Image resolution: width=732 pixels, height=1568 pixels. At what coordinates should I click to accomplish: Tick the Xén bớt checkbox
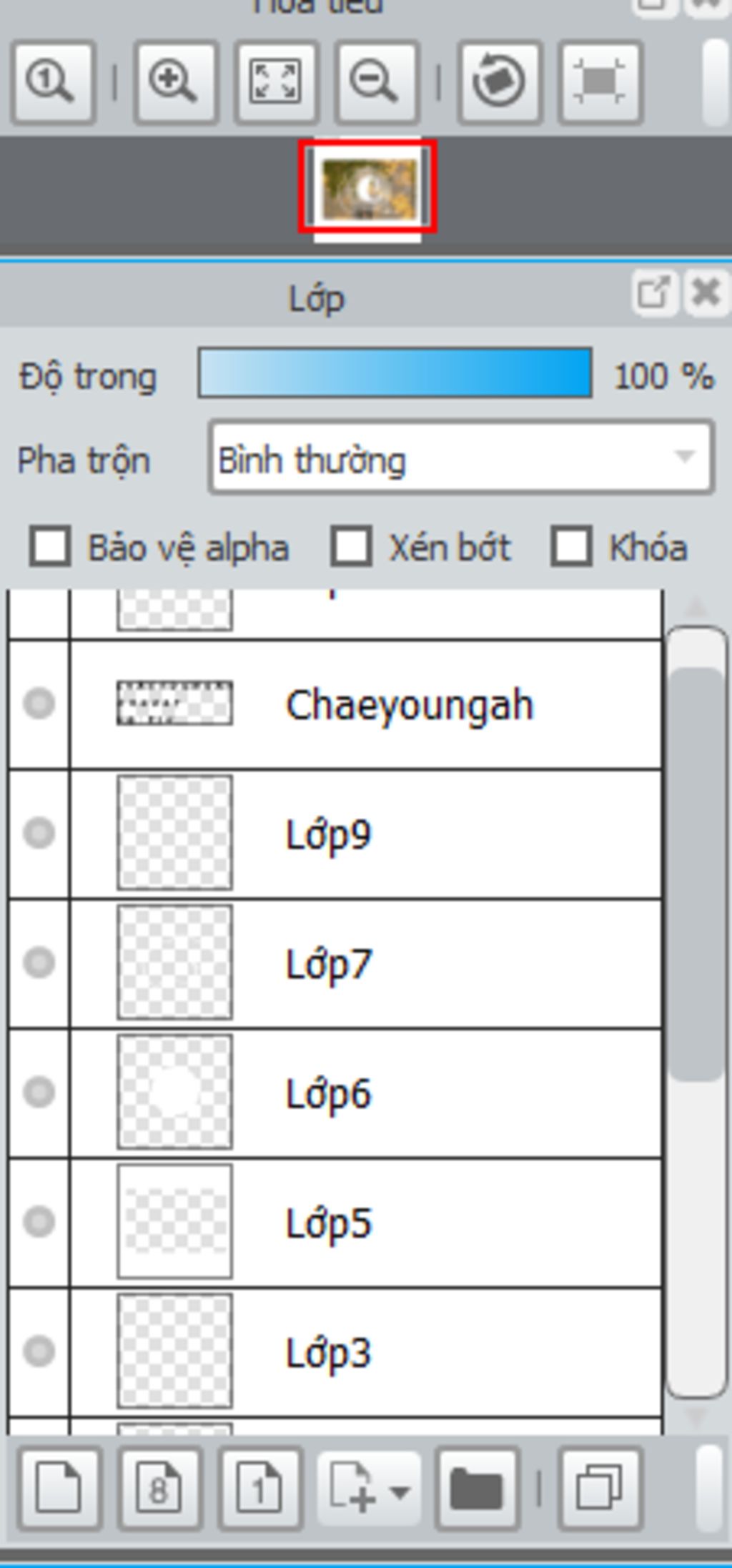click(351, 547)
